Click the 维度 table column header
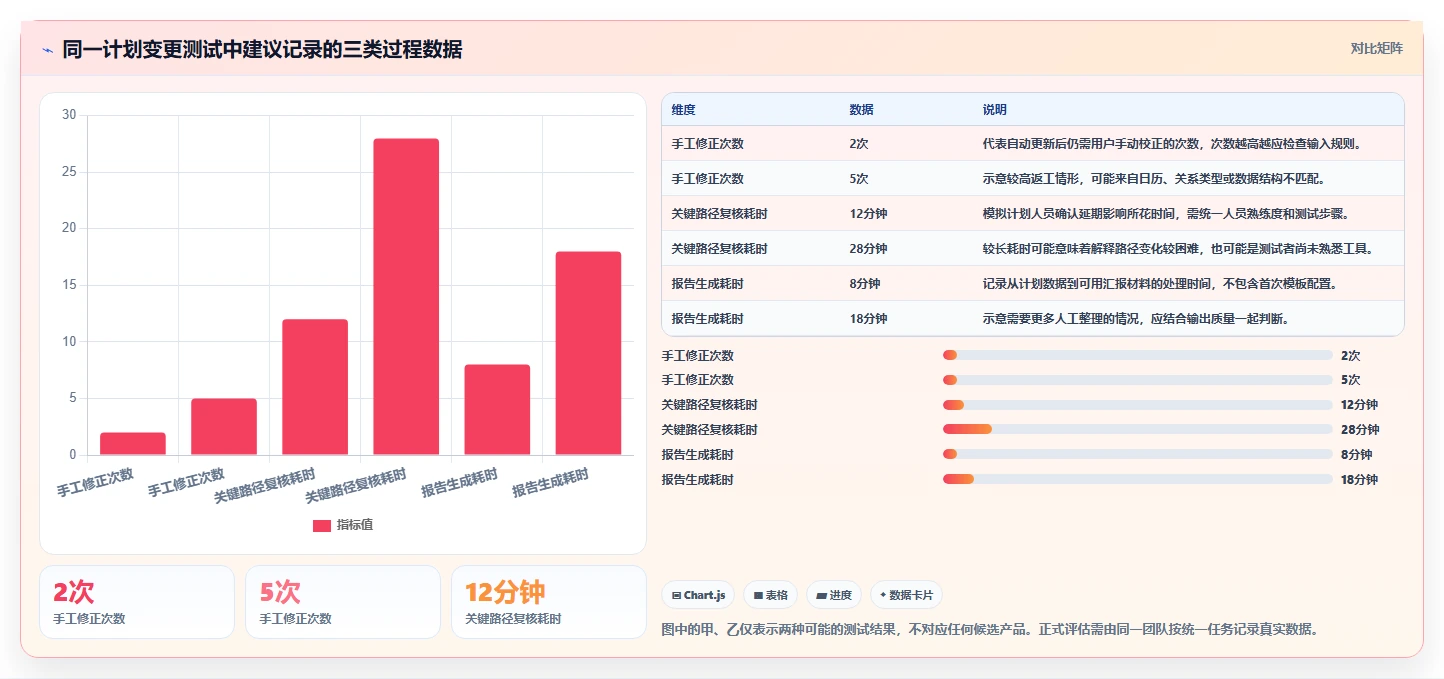1444x679 pixels. coord(684,109)
